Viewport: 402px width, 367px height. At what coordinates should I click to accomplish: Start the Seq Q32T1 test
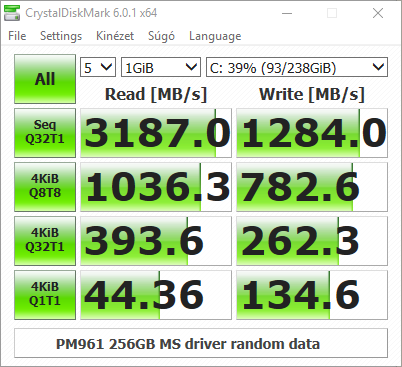[45, 133]
